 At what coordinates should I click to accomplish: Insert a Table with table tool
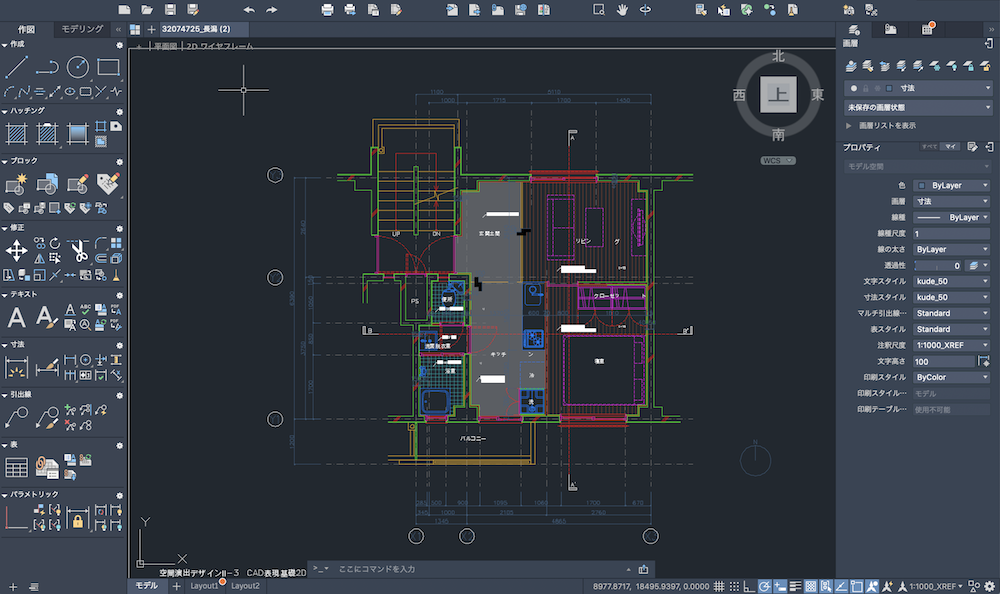tap(17, 468)
